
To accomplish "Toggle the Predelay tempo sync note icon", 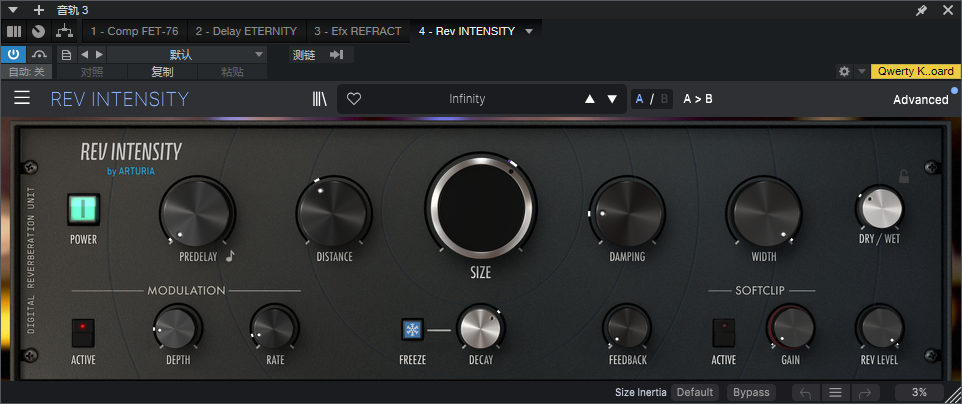I will [230, 256].
